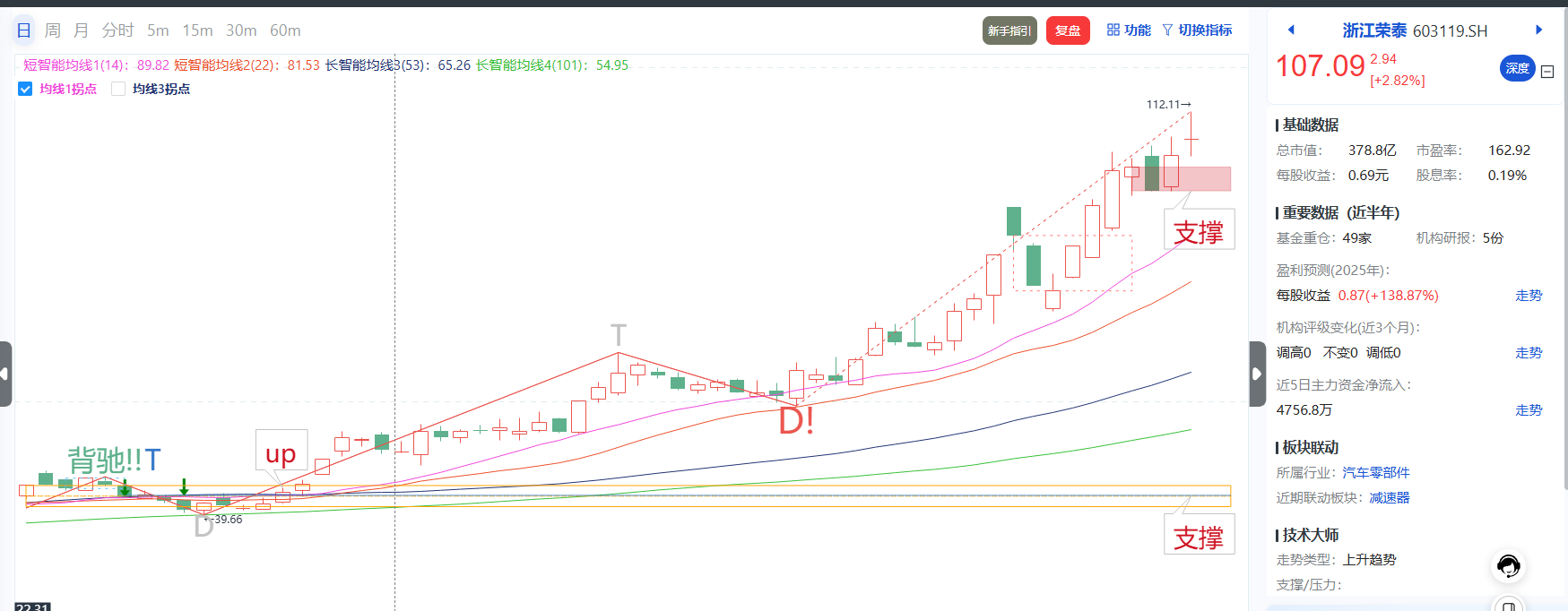Click the green down arrow marker on chart

[184, 486]
